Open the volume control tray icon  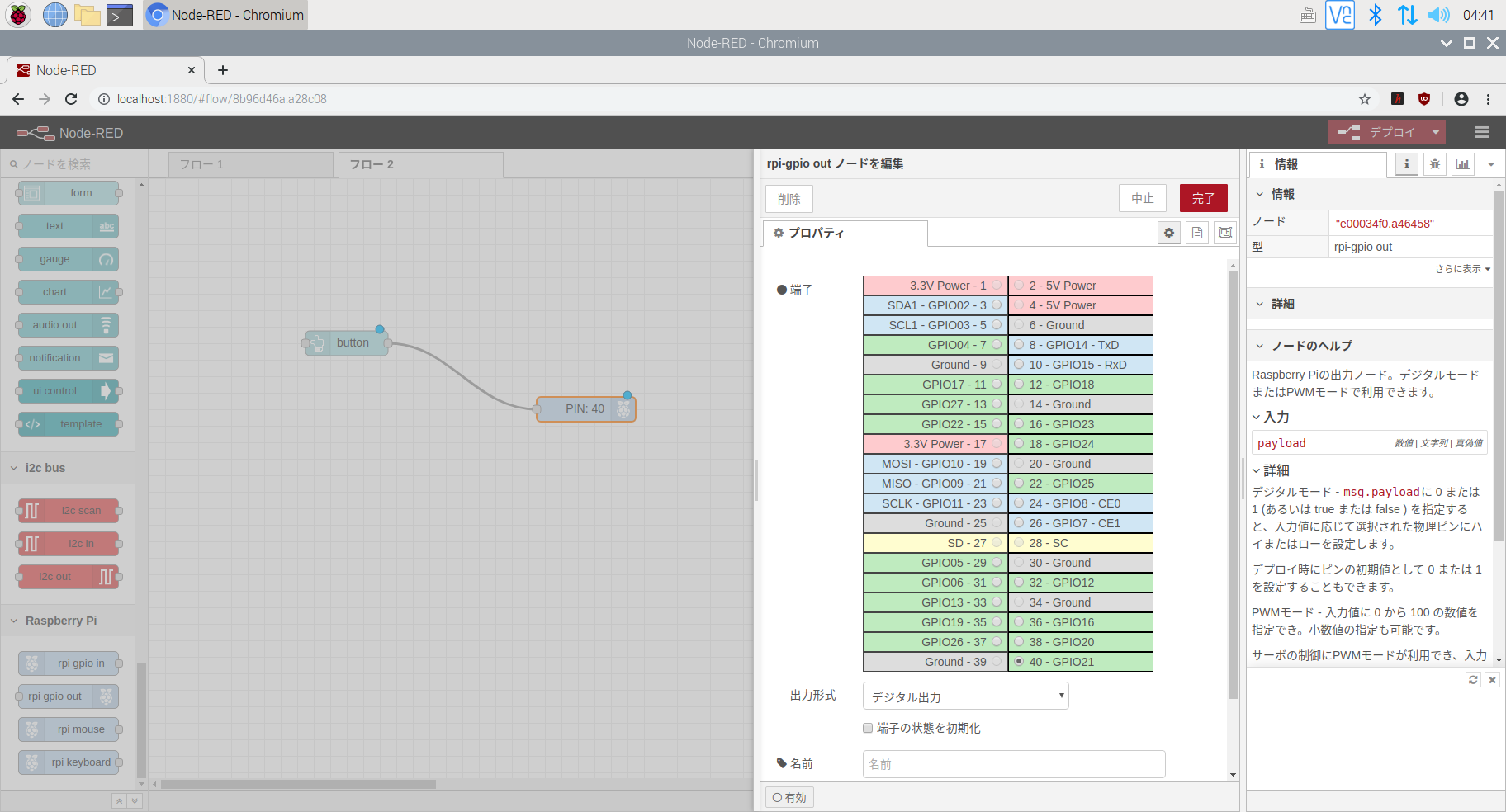pos(1439,15)
